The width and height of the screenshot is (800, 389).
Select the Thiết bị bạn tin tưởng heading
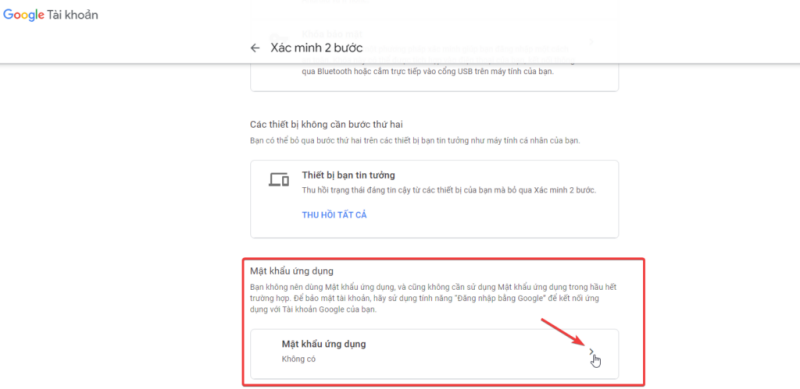[x=348, y=175]
